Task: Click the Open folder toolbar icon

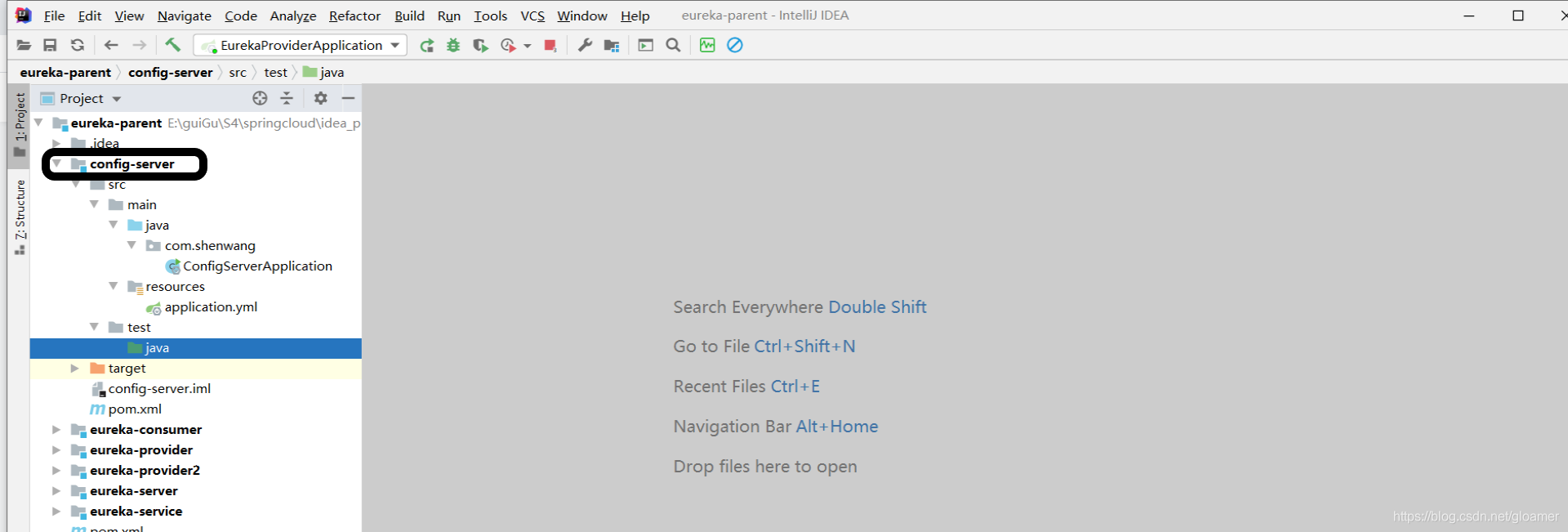Action: 24,45
